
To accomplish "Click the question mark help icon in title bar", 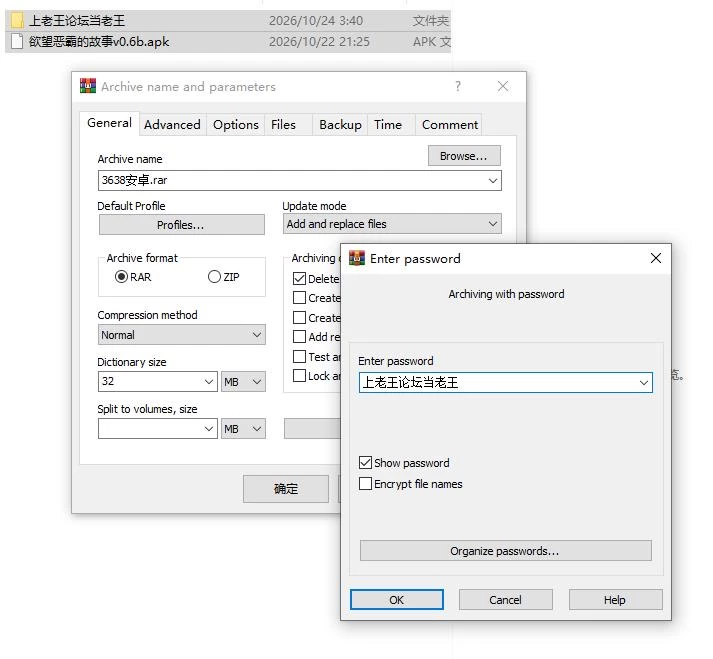I will [457, 86].
